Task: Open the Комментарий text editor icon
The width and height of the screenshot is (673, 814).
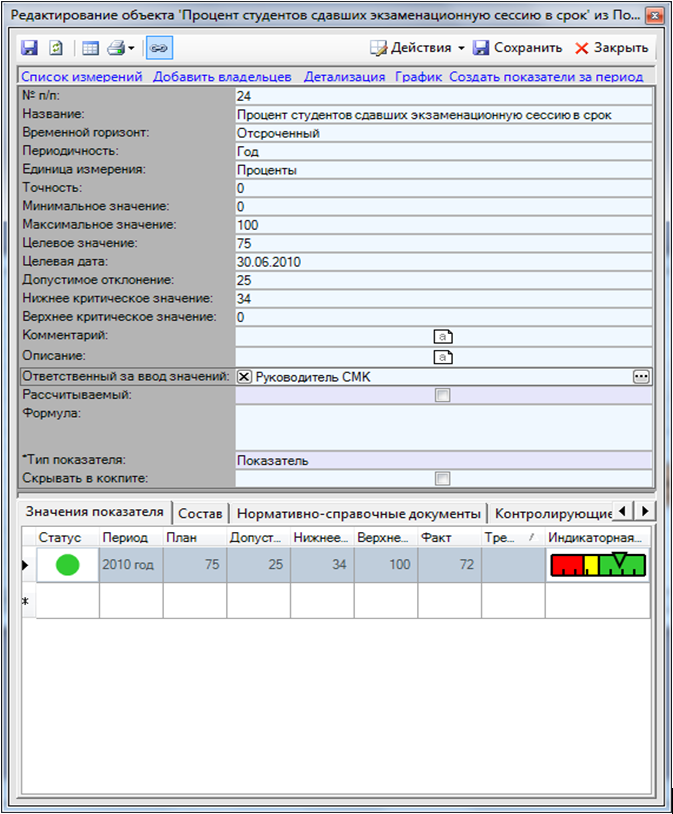Action: click(x=443, y=337)
